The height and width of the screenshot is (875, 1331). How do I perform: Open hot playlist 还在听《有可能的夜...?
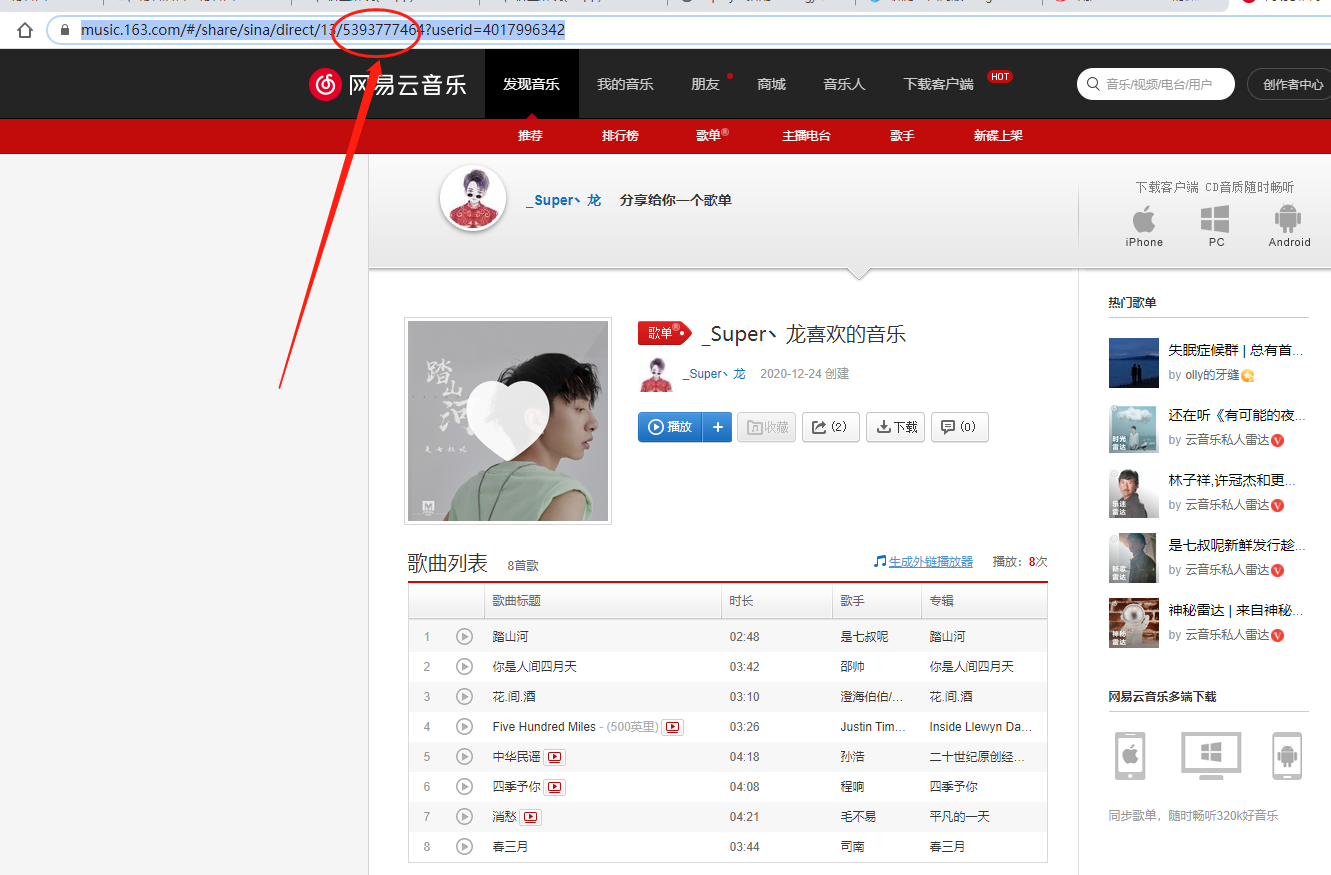tap(1237, 415)
